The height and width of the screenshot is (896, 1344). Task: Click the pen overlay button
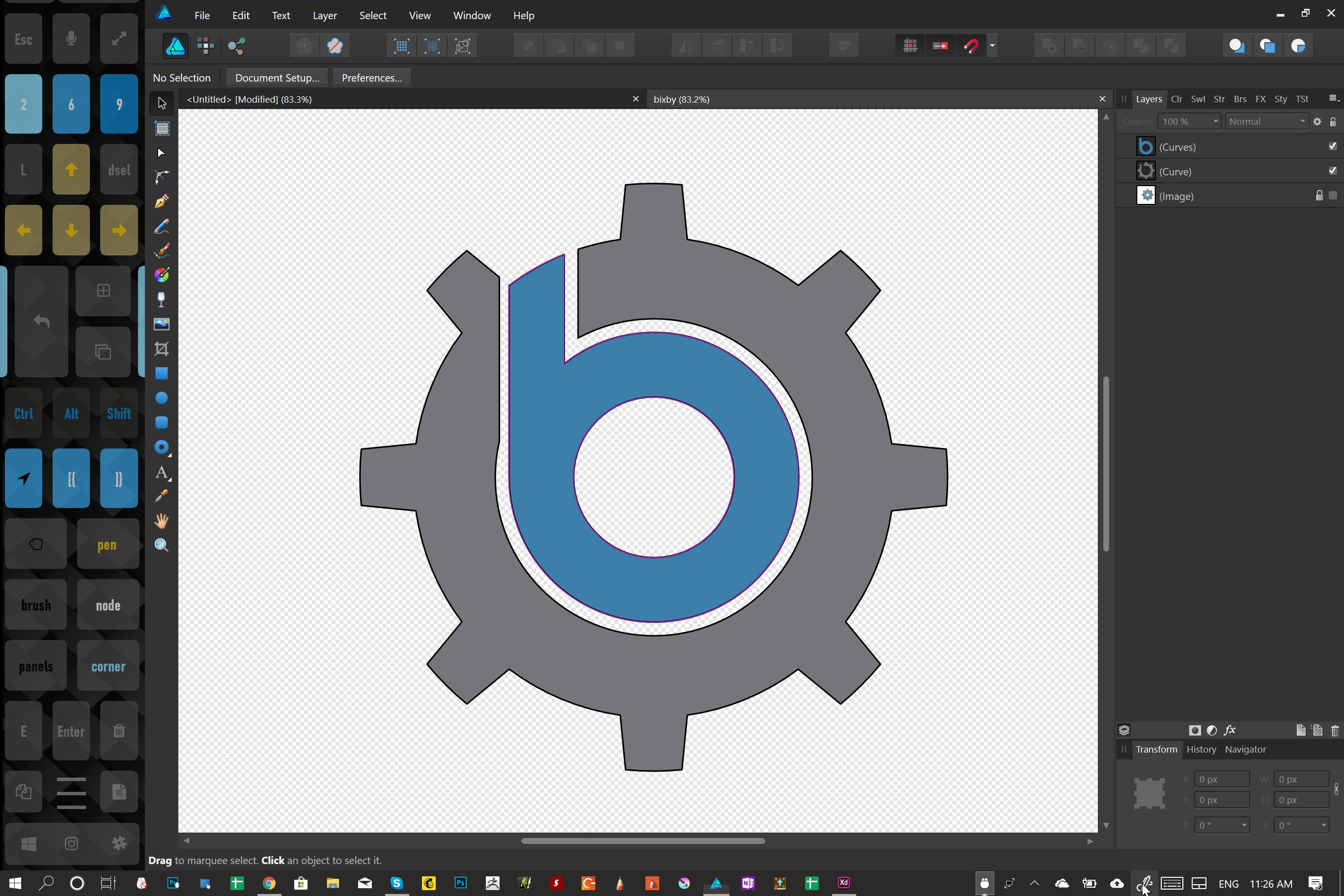click(x=108, y=544)
